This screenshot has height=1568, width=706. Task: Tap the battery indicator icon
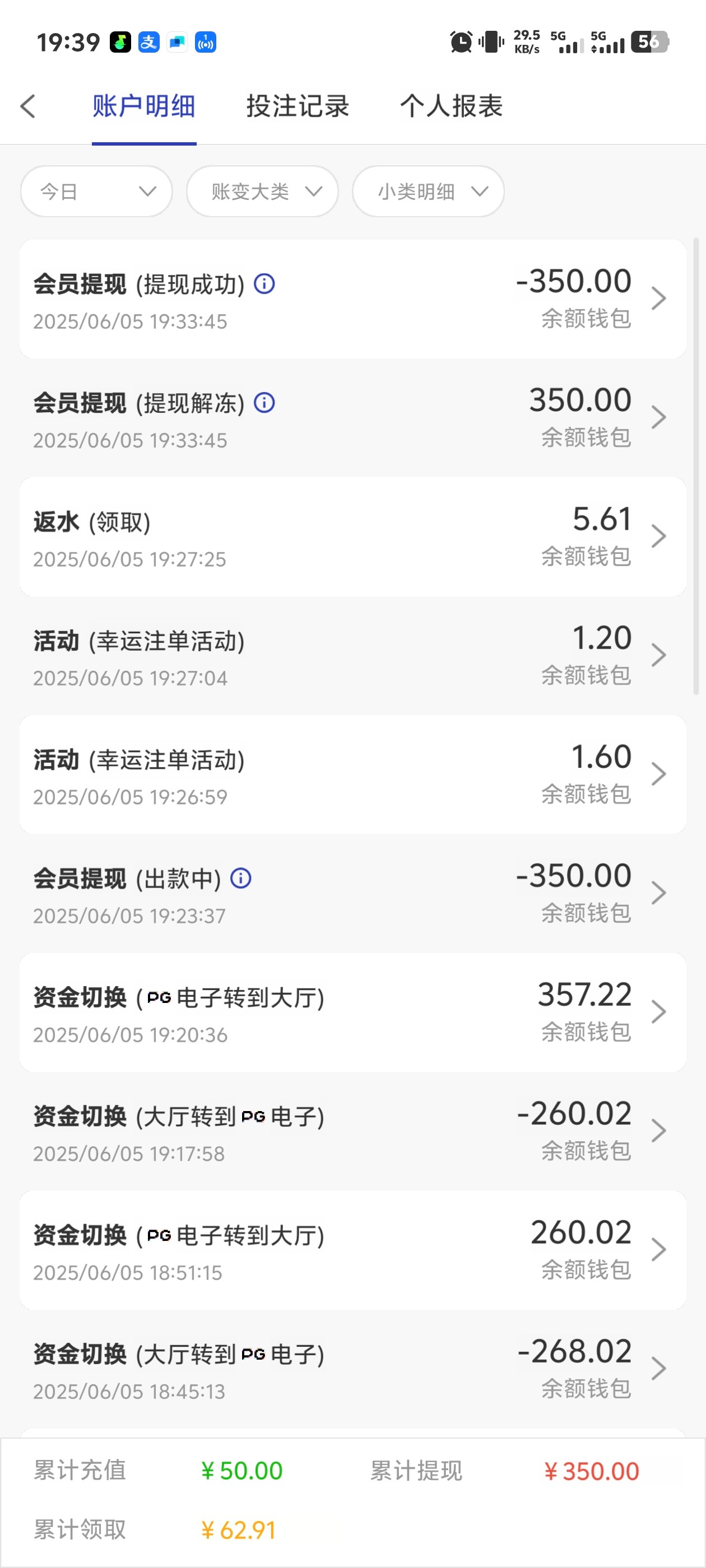tap(649, 42)
